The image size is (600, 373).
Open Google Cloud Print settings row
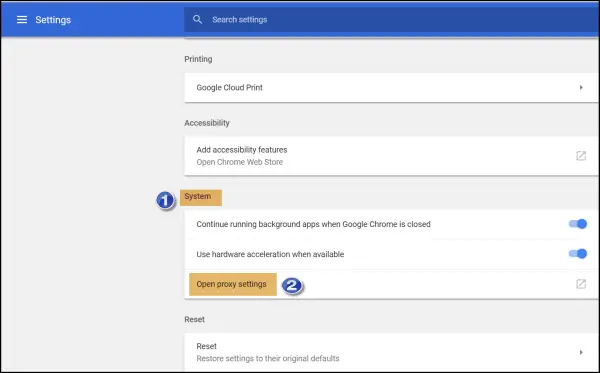pyautogui.click(x=391, y=88)
